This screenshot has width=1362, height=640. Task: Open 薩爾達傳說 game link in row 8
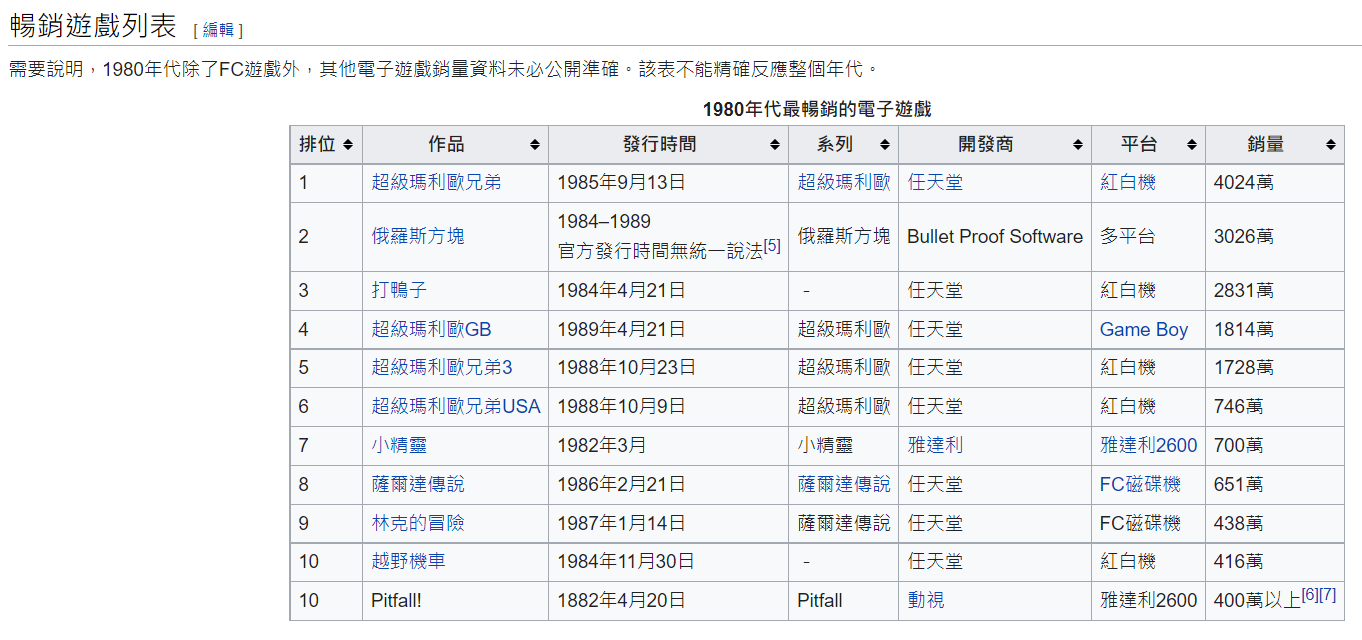pos(418,485)
